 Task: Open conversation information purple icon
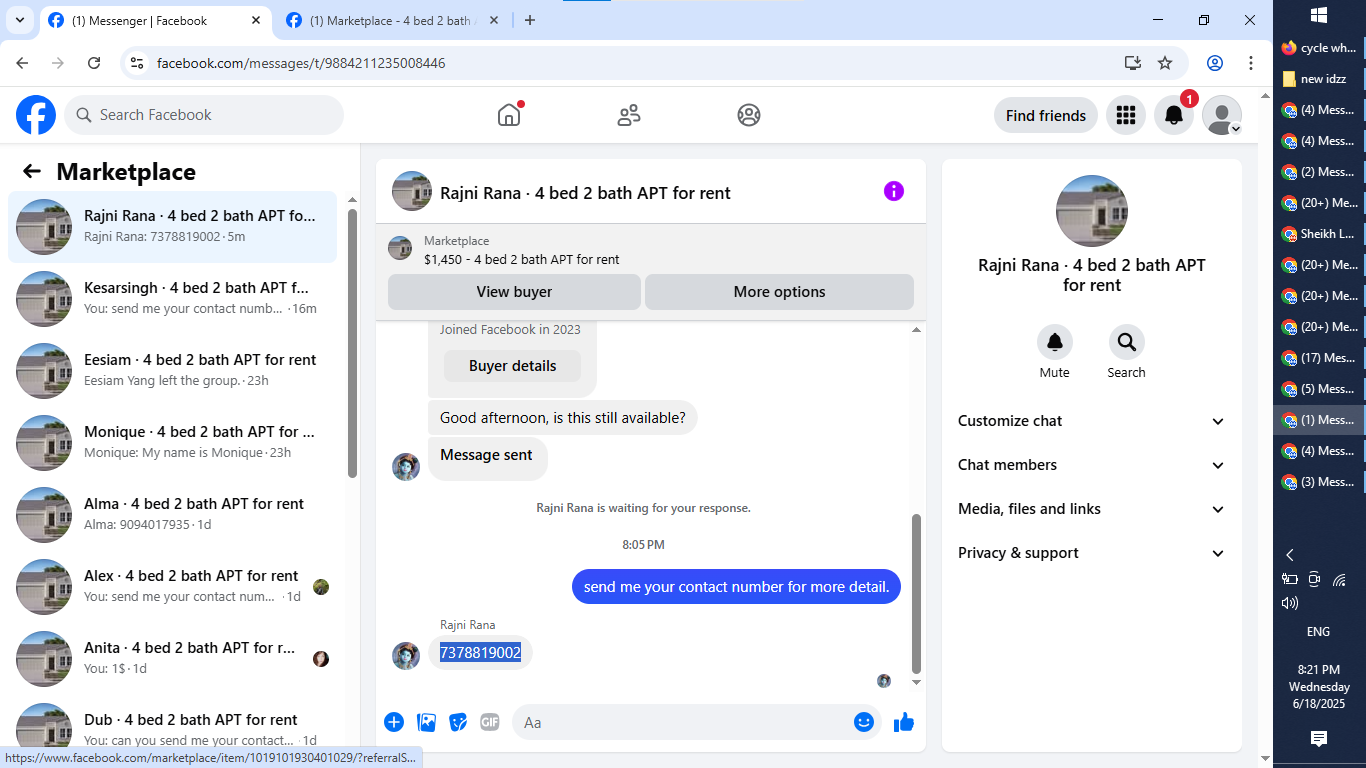(x=894, y=191)
